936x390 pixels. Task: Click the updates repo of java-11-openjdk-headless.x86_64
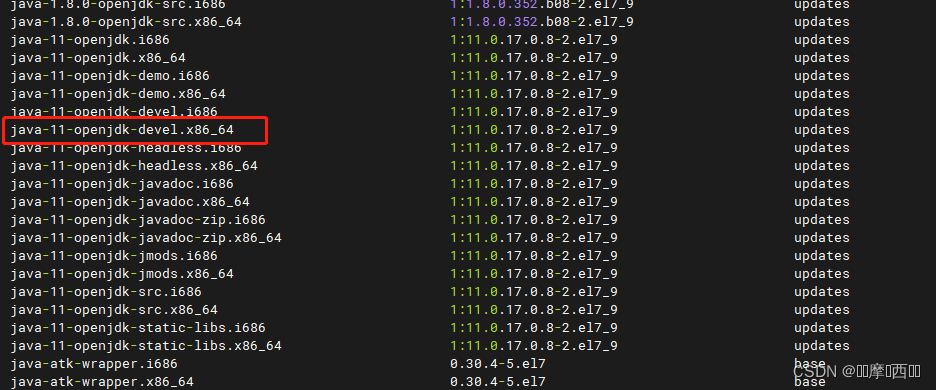[x=821, y=165]
